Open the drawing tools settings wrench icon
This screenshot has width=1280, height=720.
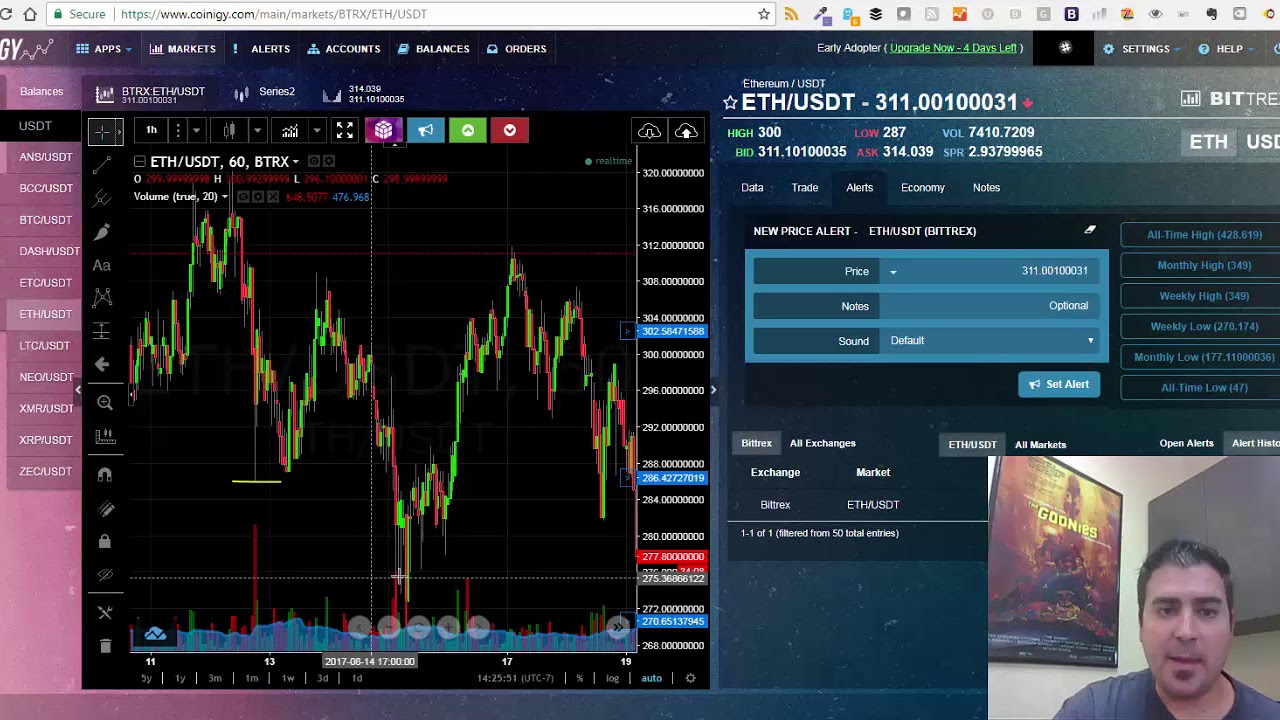pos(104,612)
